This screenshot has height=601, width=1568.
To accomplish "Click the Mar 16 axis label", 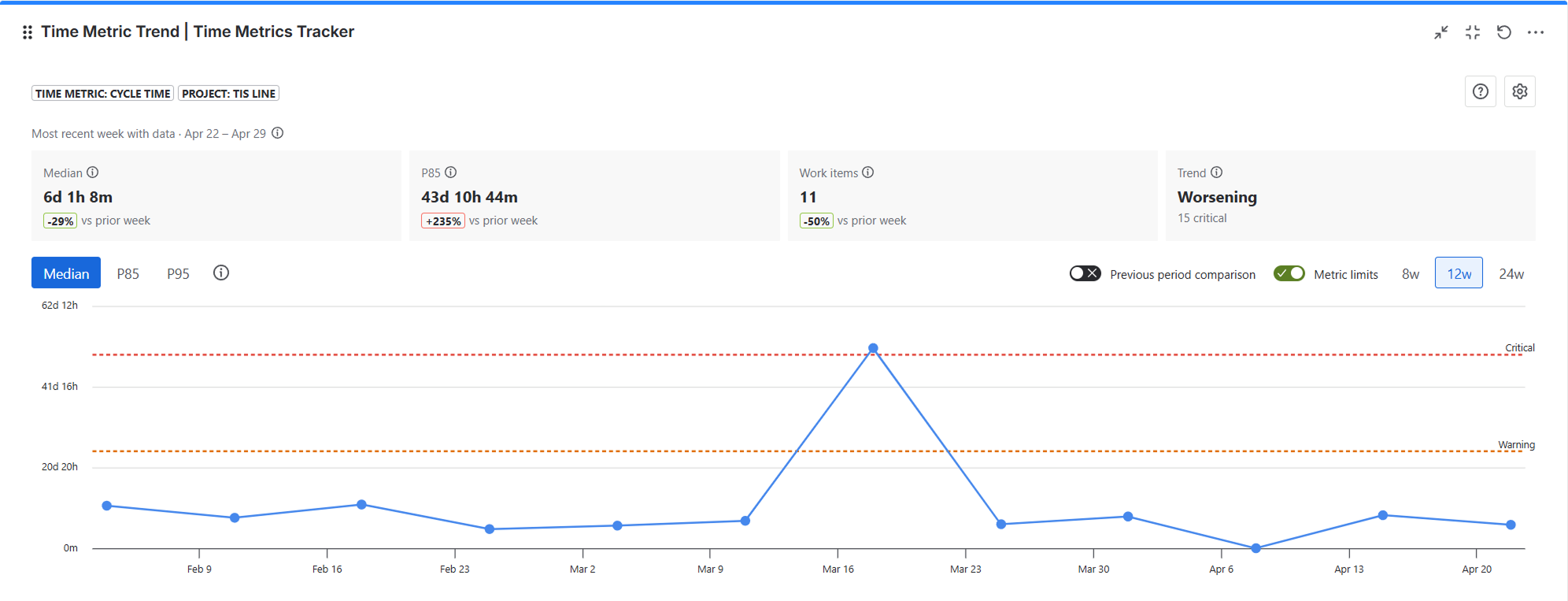I will tap(838, 569).
